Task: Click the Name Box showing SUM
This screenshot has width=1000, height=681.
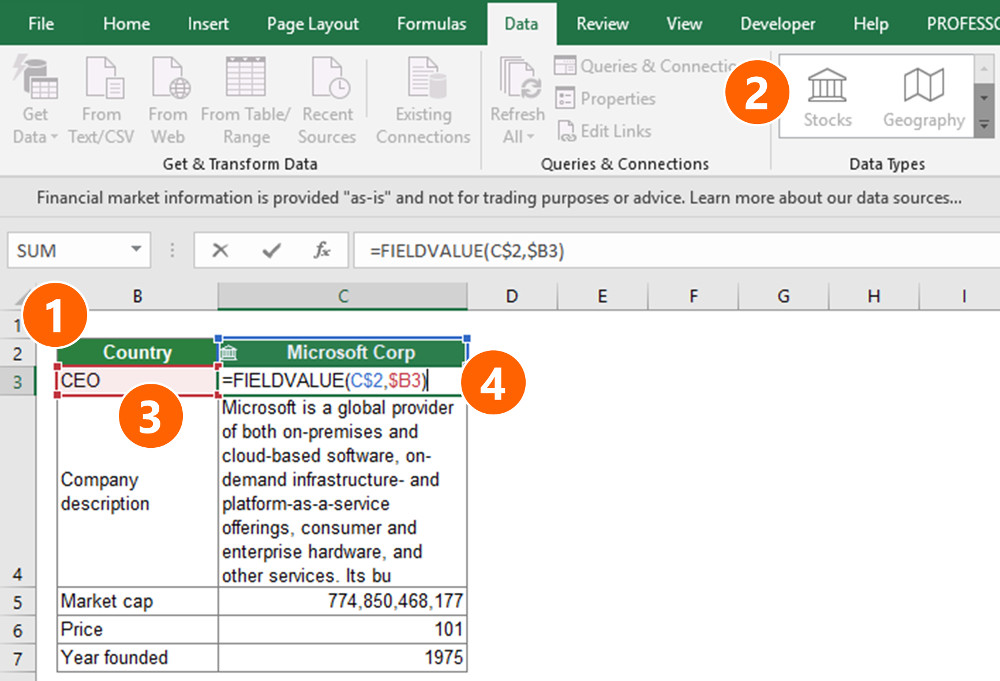Action: pos(79,250)
